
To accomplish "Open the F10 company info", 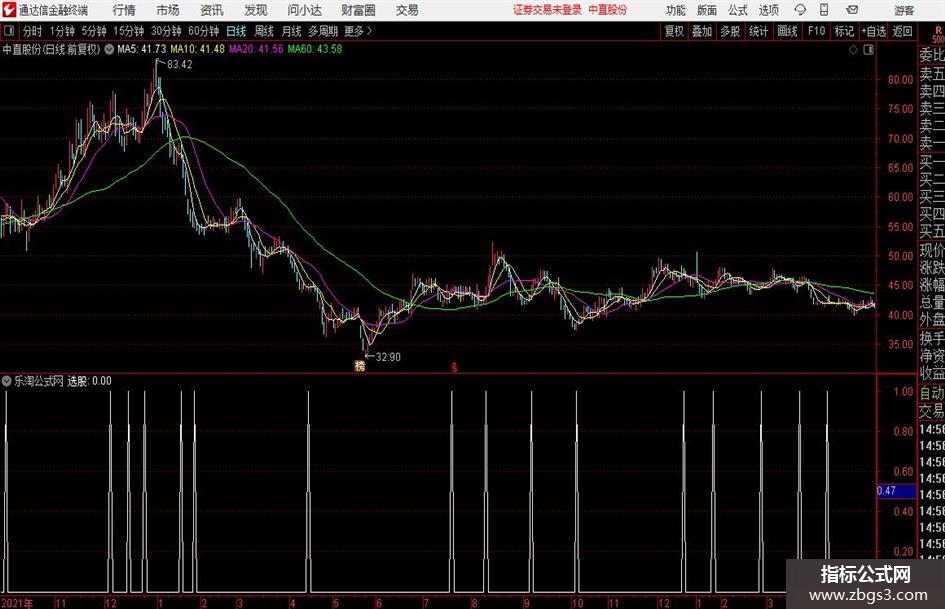I will click(x=817, y=31).
